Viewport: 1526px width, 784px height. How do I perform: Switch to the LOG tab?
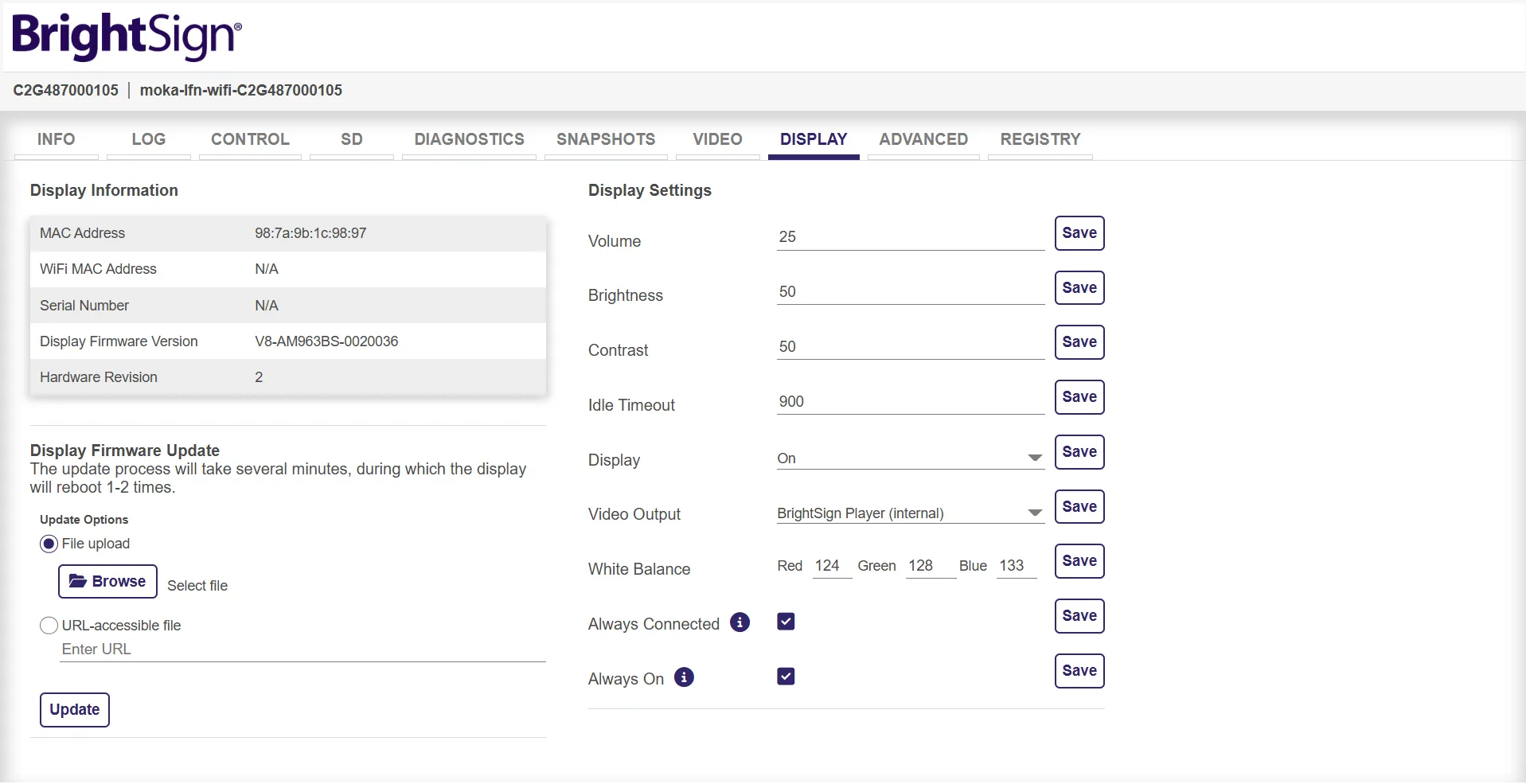pos(149,139)
